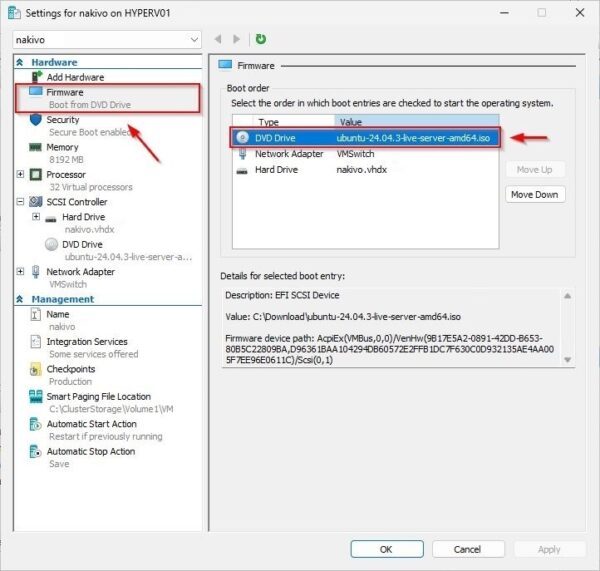Click the 'Description: EFI SCSI Device' text
Screen dimensions: 600x571
[282, 295]
